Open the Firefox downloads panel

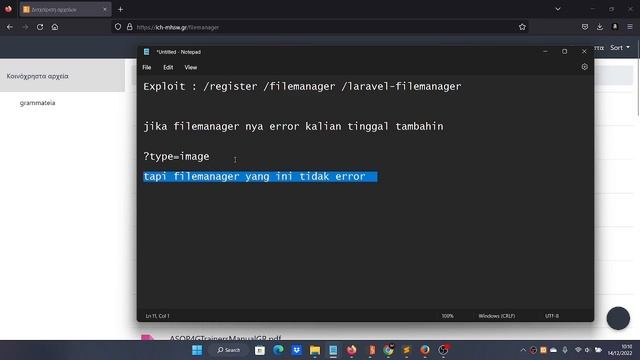(x=600, y=27)
